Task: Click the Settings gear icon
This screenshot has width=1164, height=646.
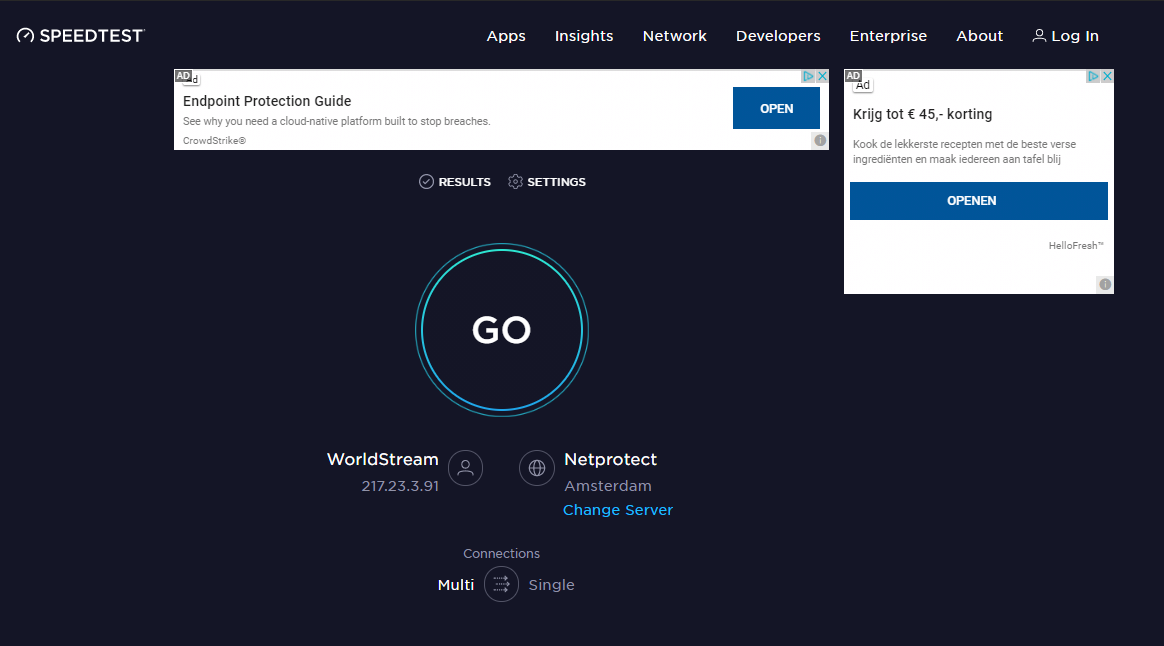Action: [515, 182]
